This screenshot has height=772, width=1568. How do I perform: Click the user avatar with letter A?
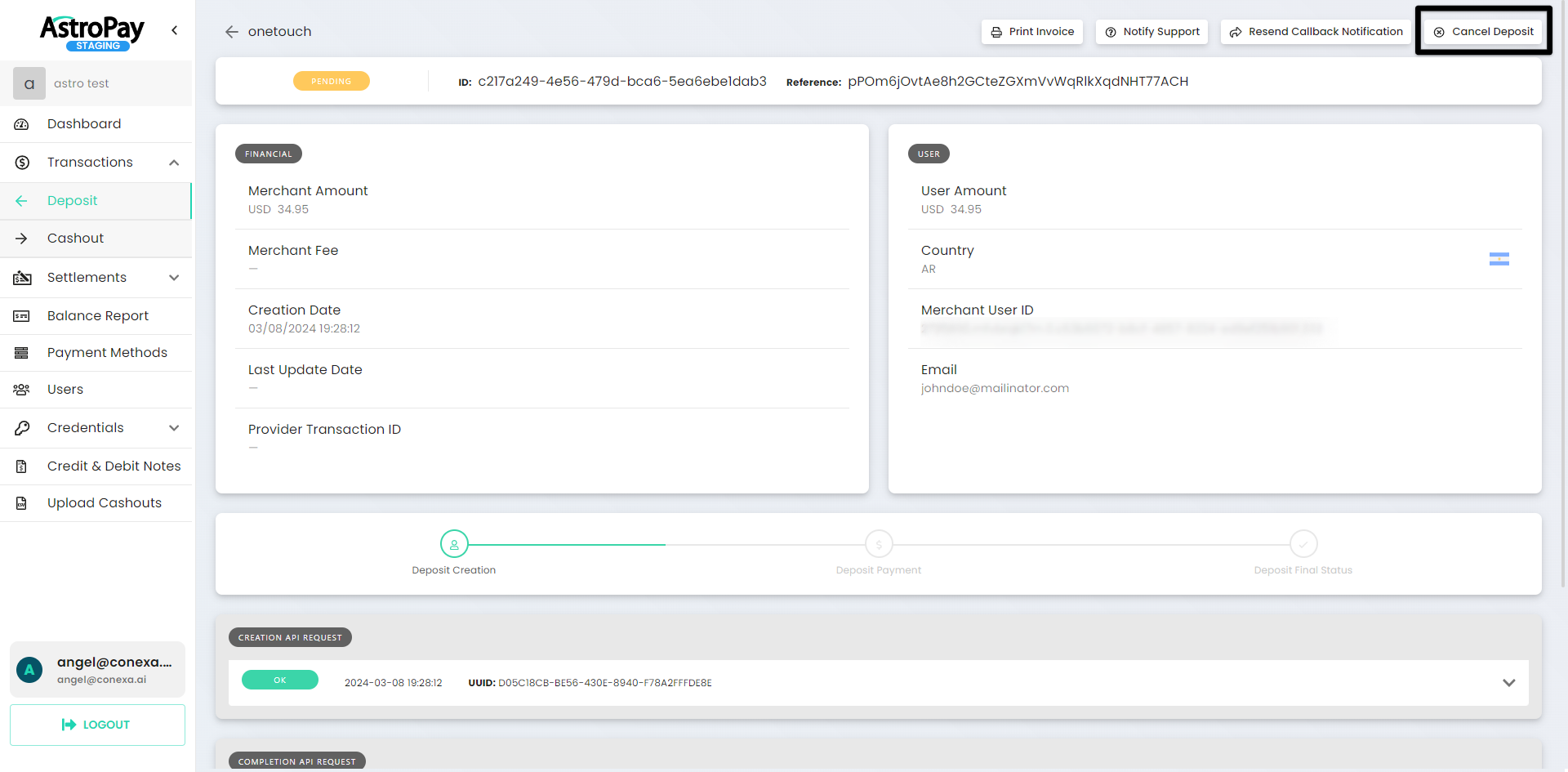pyautogui.click(x=29, y=670)
